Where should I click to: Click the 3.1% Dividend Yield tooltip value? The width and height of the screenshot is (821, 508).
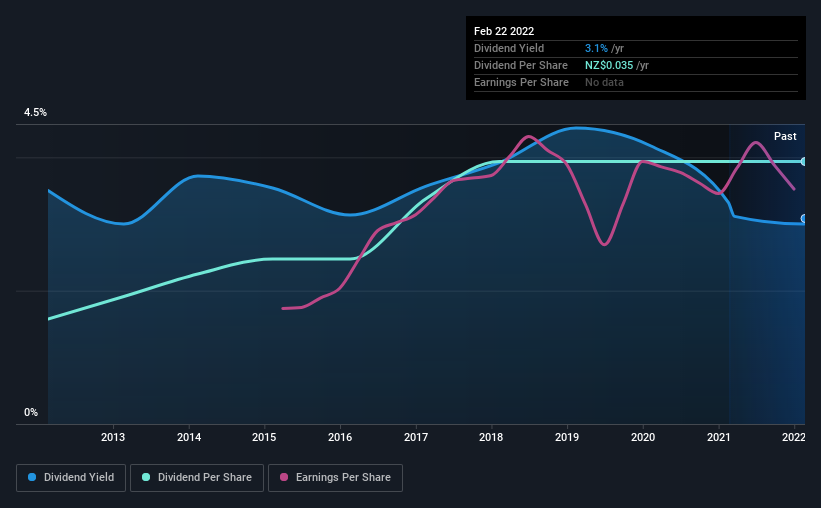pyautogui.click(x=596, y=48)
